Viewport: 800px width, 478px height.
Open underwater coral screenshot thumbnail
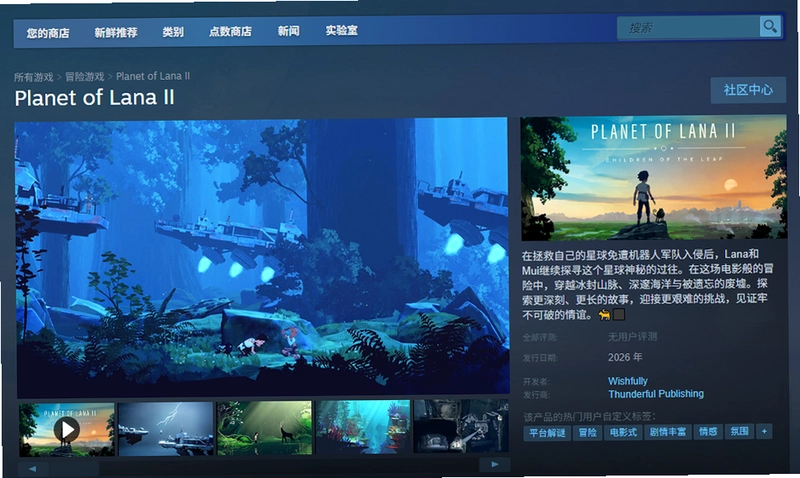[363, 427]
